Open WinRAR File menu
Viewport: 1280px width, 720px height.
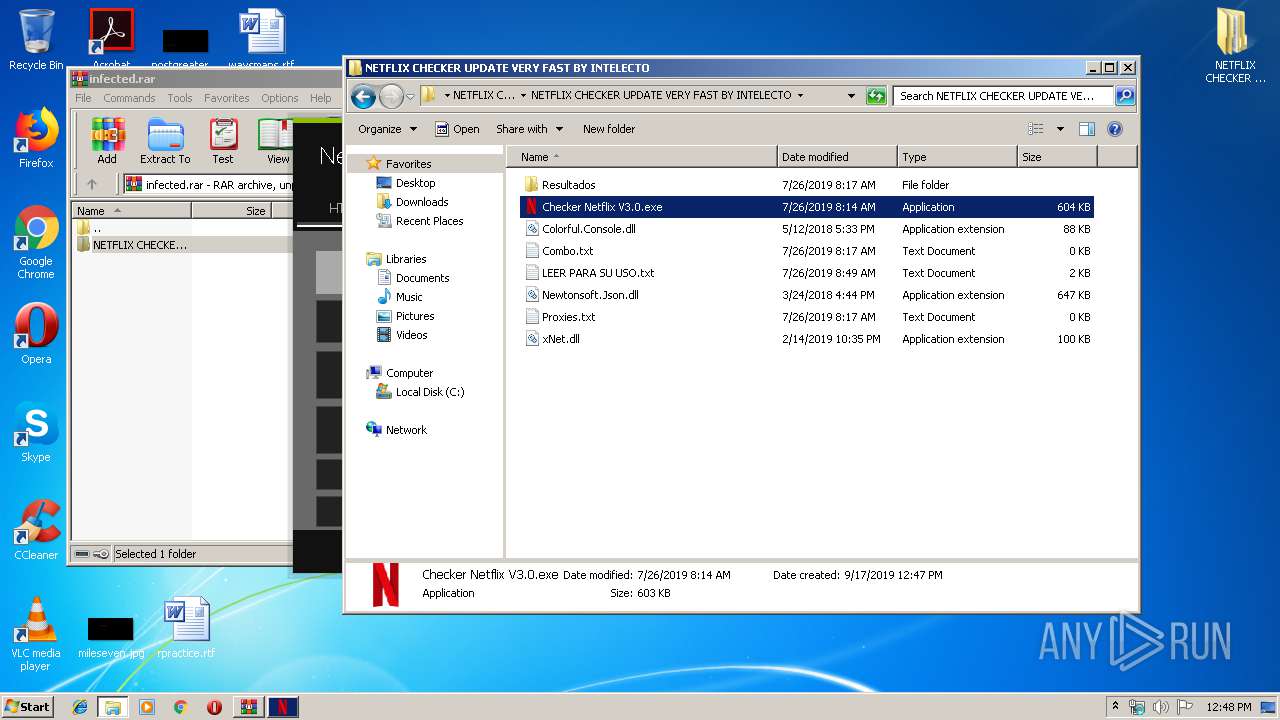pos(83,98)
